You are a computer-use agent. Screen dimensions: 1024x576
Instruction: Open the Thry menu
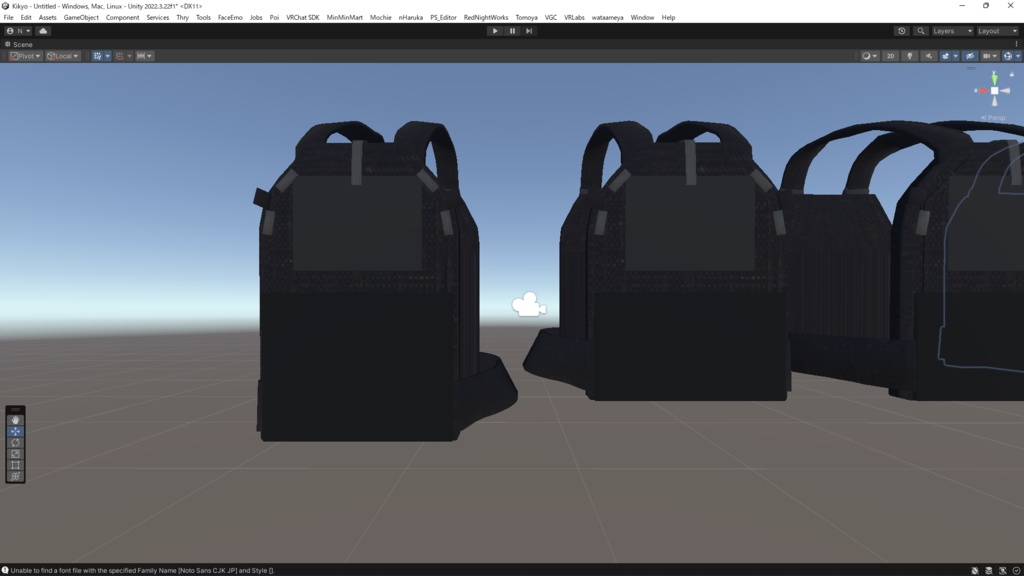tap(182, 18)
